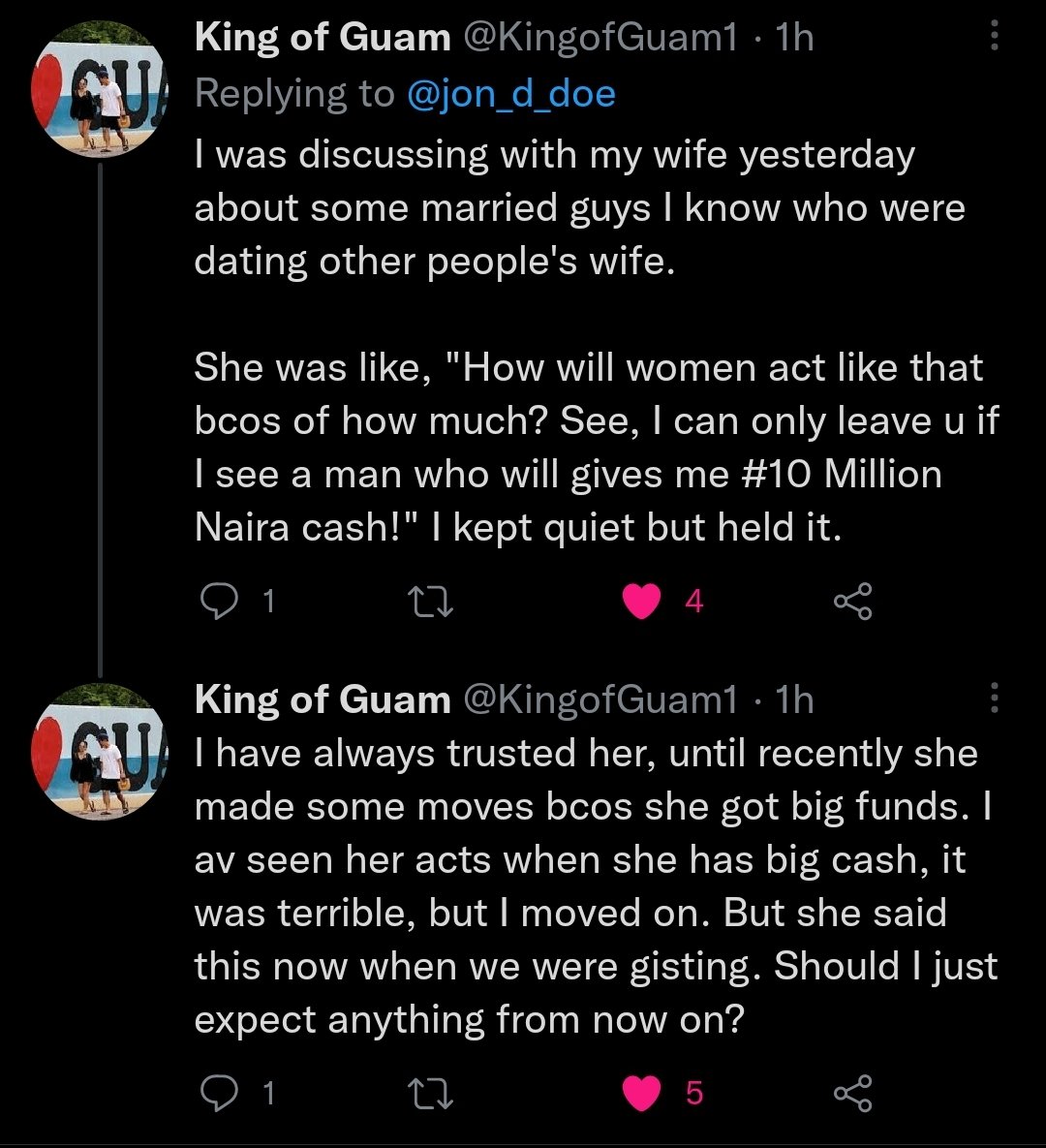The width and height of the screenshot is (1046, 1148).
Task: Open King of Guam name on first tweet
Action: point(323,38)
